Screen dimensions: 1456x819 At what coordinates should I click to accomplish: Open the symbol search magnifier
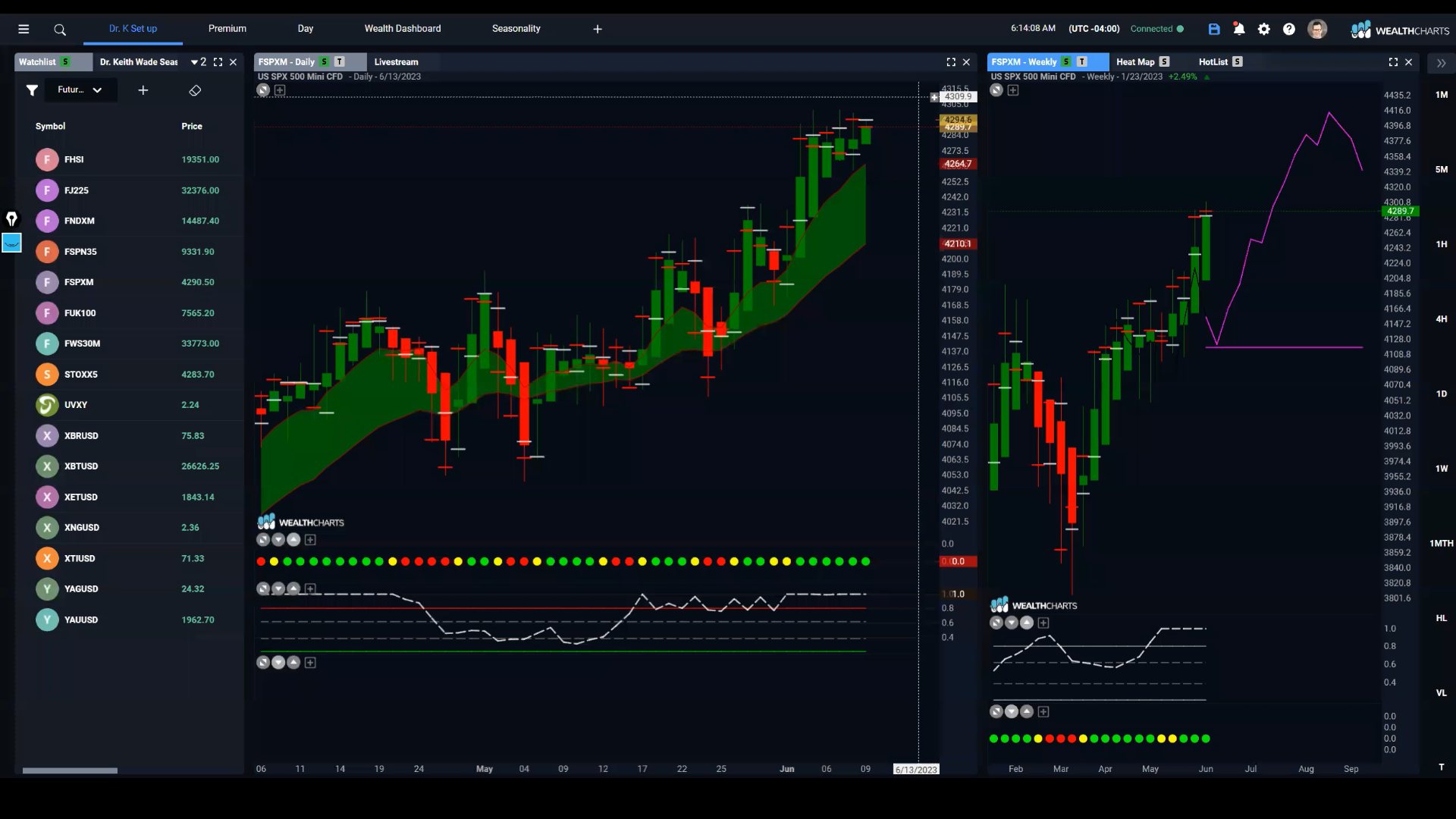click(60, 30)
